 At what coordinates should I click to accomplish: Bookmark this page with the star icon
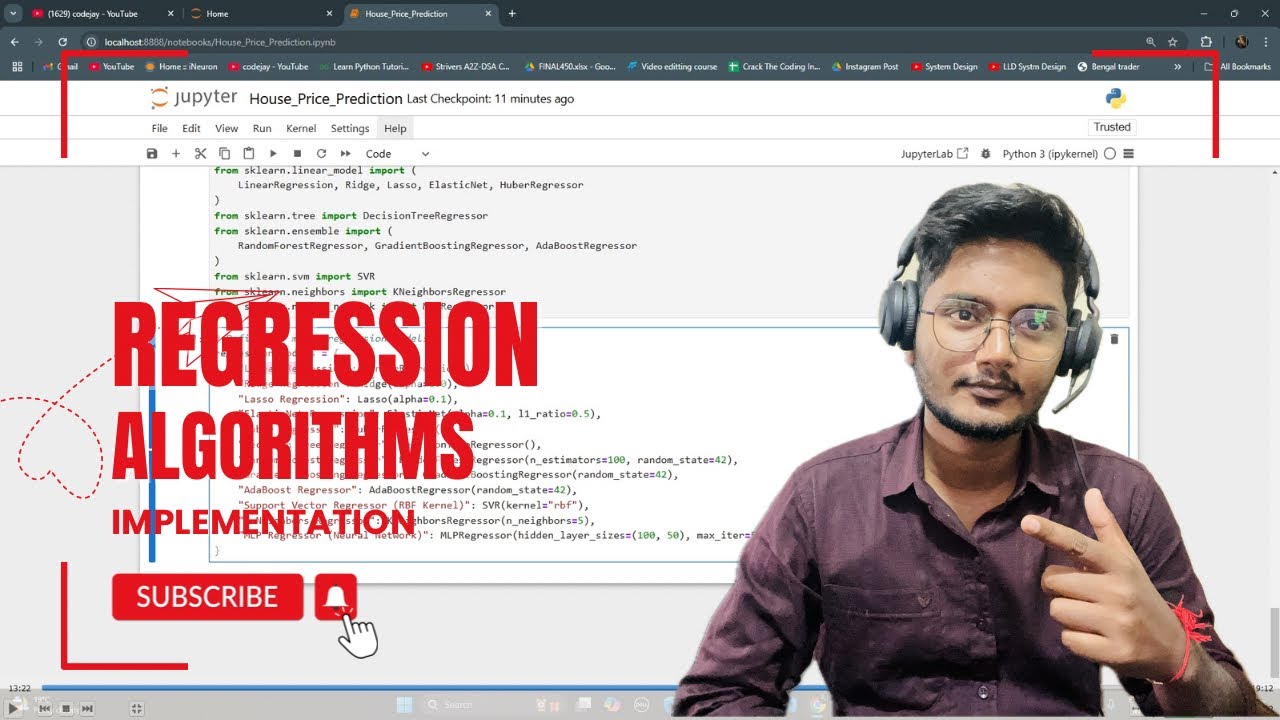(x=1172, y=42)
